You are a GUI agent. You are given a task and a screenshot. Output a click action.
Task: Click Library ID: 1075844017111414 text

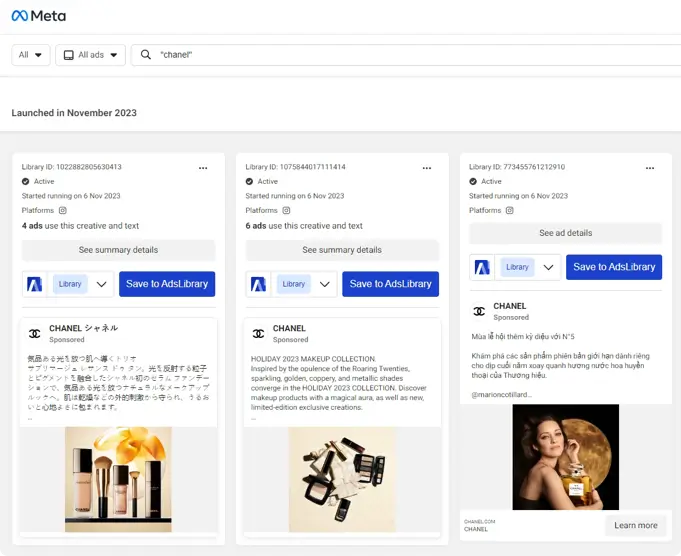pyautogui.click(x=295, y=167)
